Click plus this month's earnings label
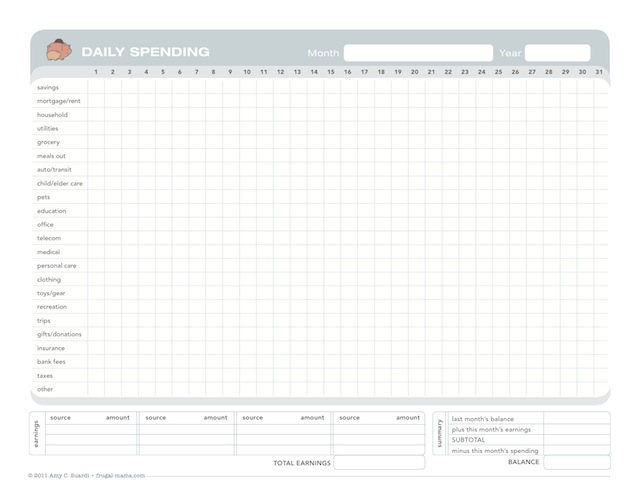This screenshot has height=494, width=640. [x=491, y=429]
